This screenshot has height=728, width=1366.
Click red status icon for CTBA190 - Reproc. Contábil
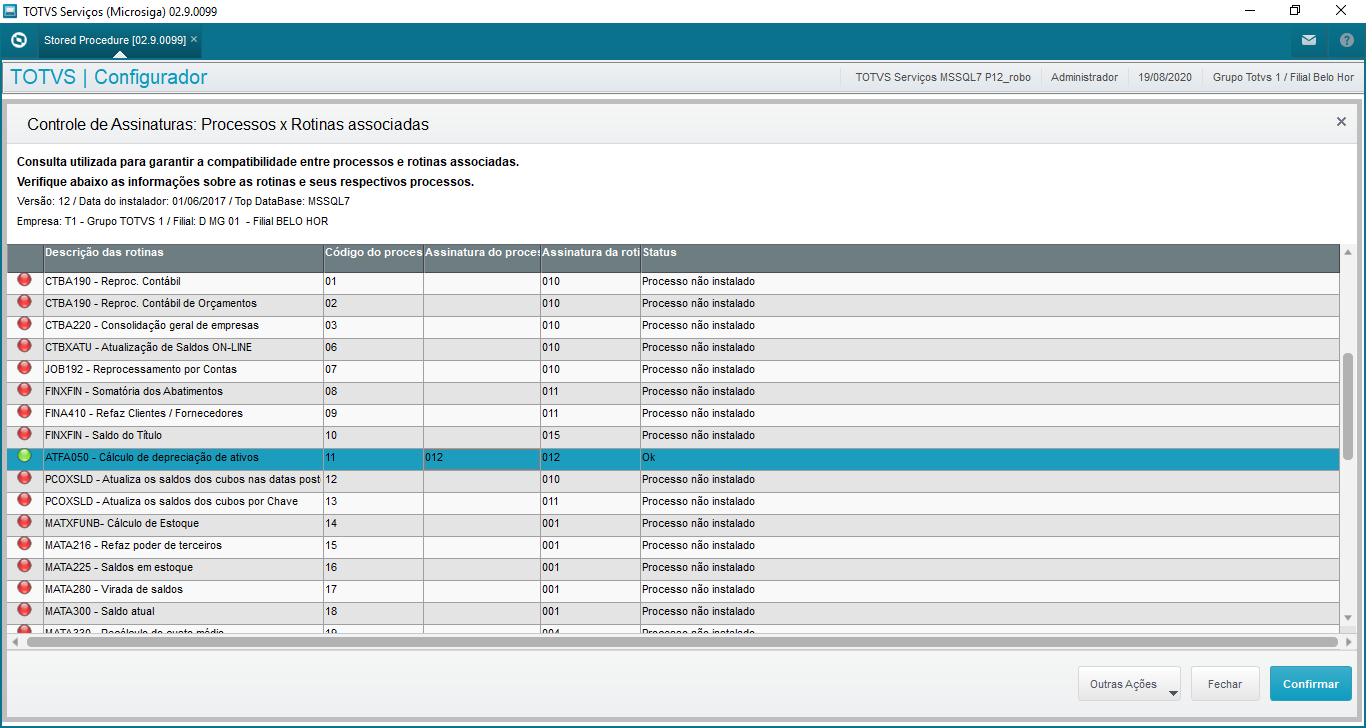click(x=25, y=280)
